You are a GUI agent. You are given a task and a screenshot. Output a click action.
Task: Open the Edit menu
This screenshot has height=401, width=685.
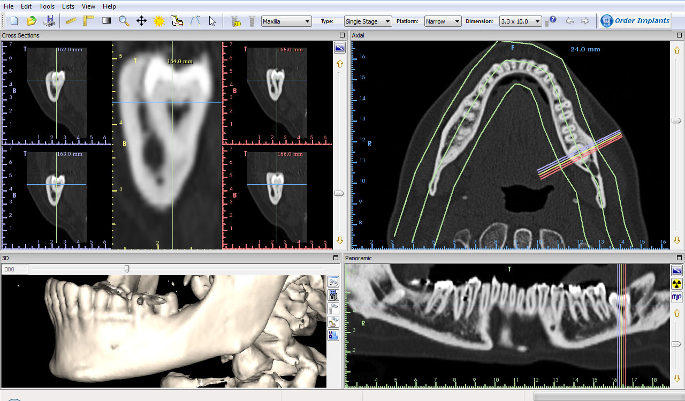(x=26, y=7)
